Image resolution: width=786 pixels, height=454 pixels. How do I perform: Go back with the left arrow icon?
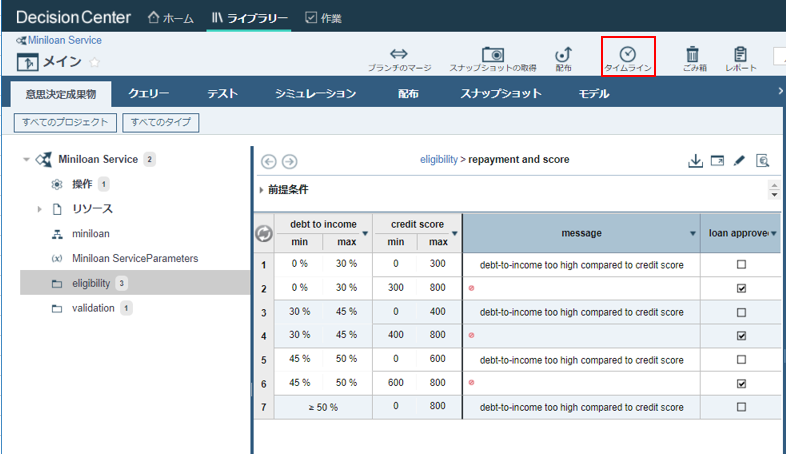[x=269, y=161]
